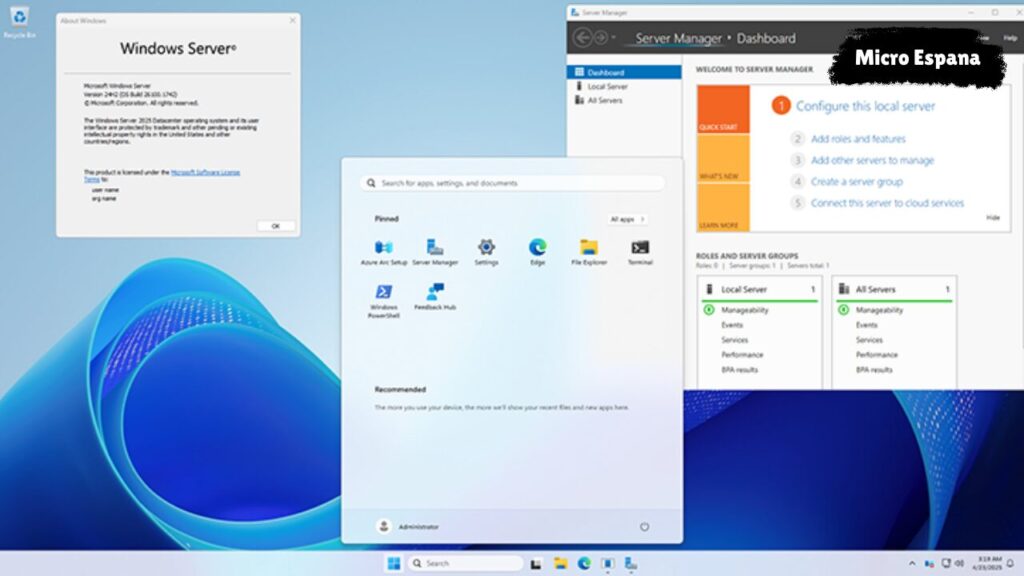This screenshot has height=576, width=1024.
Task: Launch the pinned Terminal app
Action: tap(640, 248)
